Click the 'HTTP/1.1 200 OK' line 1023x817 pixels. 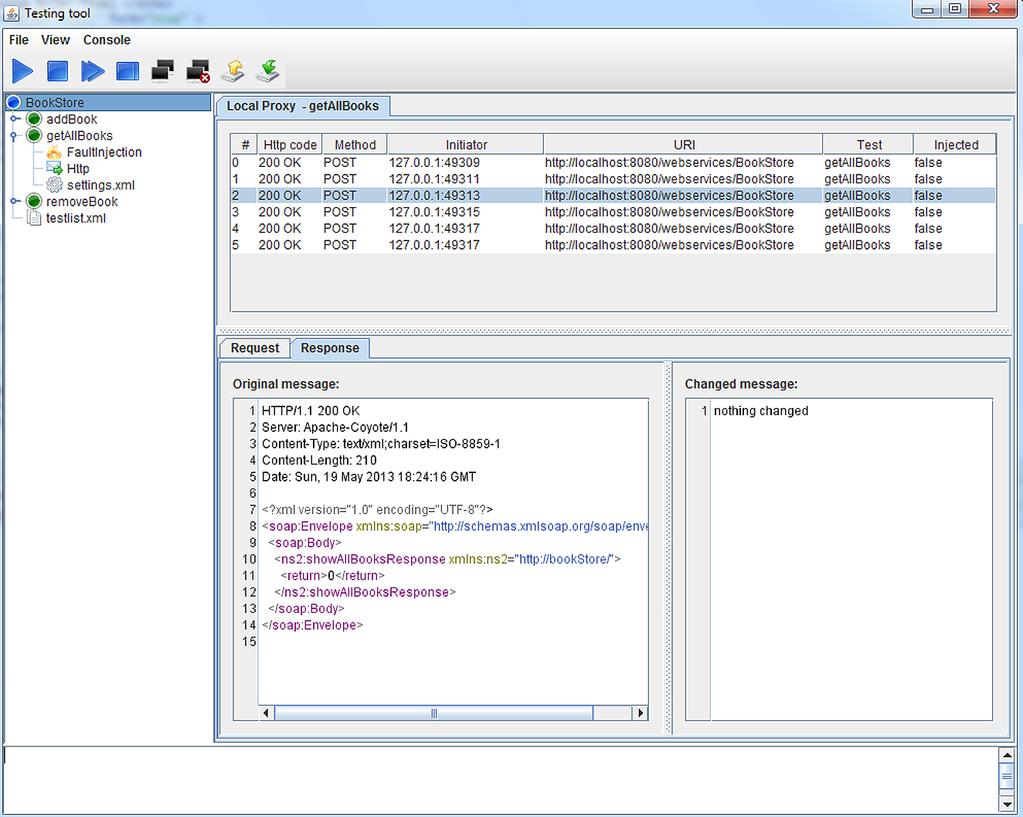(311, 410)
